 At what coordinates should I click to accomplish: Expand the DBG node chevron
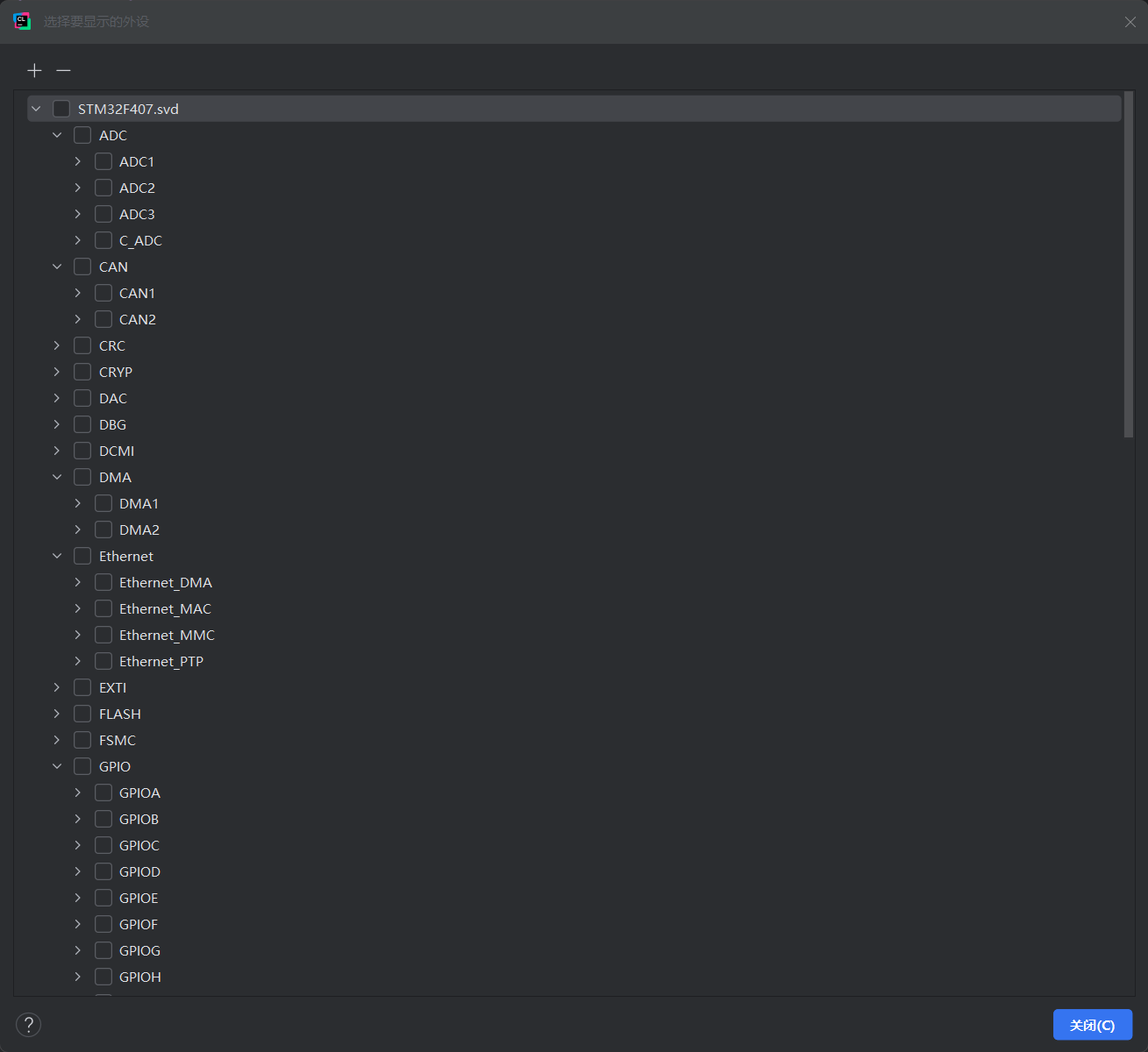coord(57,424)
